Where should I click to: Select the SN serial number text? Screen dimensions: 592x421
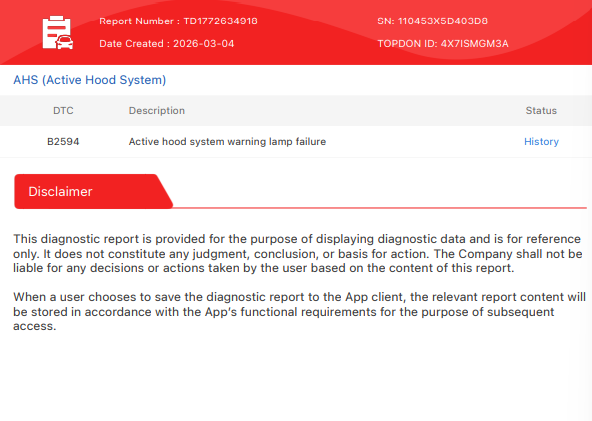pyautogui.click(x=432, y=21)
